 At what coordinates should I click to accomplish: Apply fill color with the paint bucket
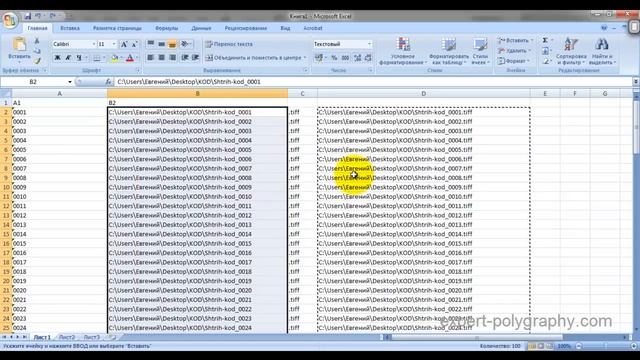pyautogui.click(x=114, y=58)
